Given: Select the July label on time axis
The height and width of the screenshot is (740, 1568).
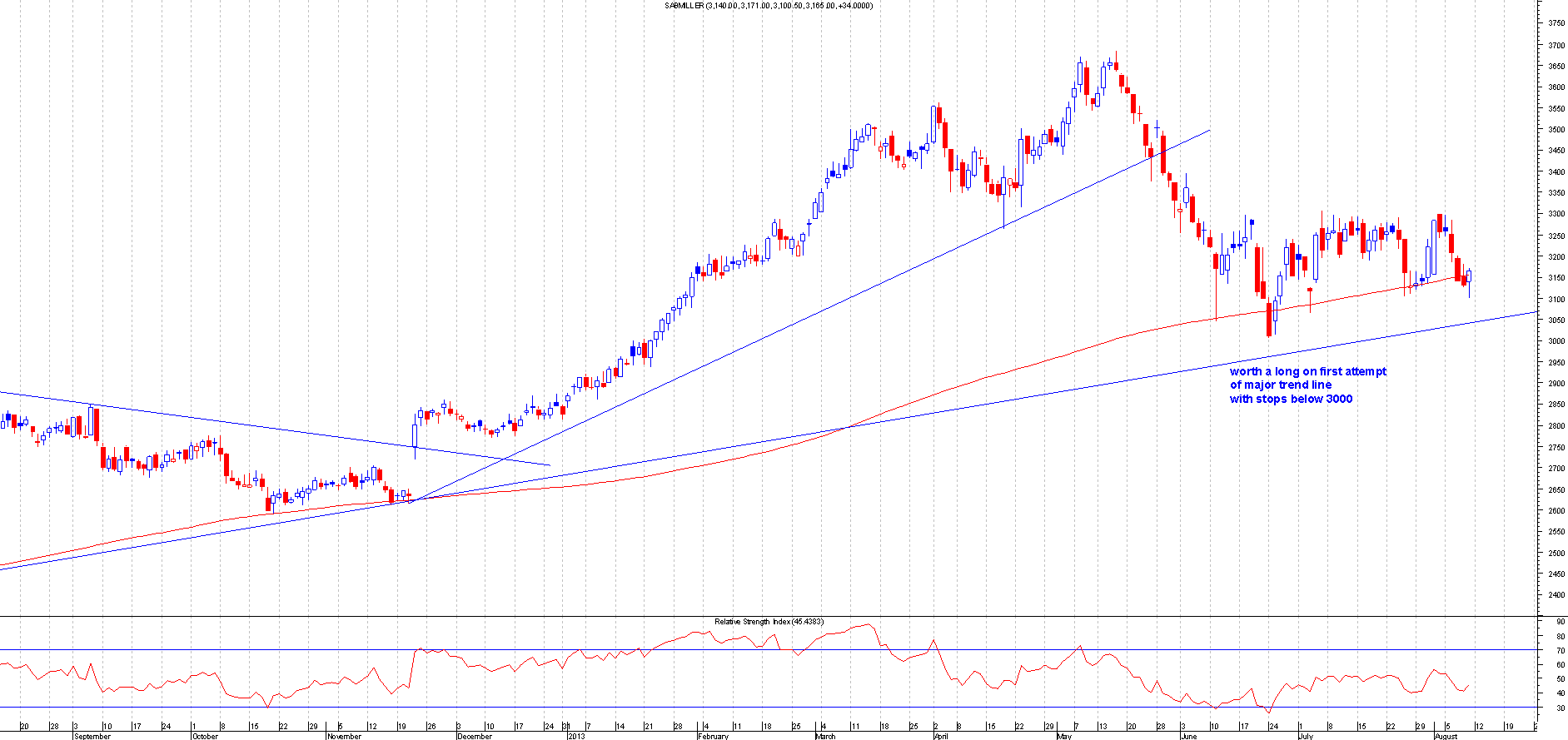Looking at the screenshot, I should click(x=1305, y=736).
